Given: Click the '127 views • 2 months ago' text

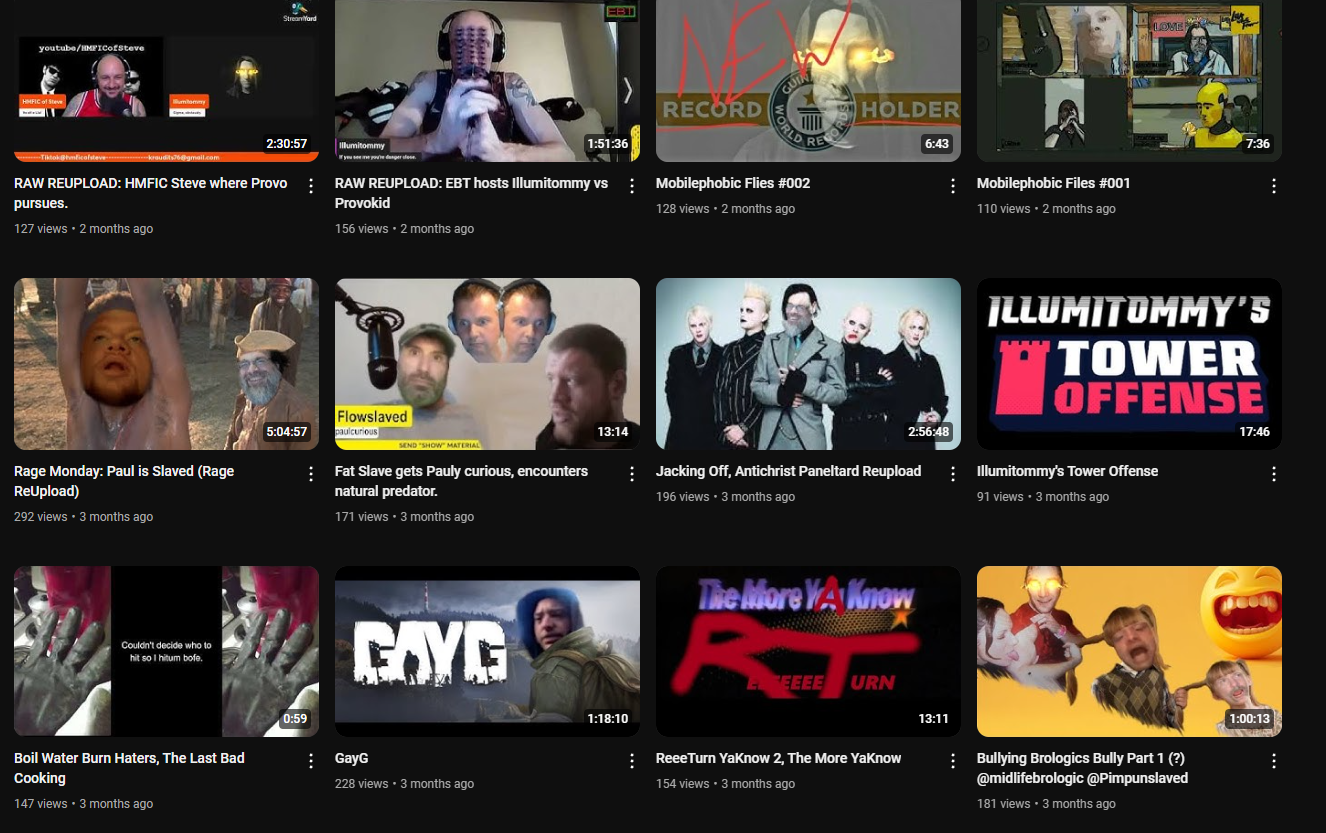Looking at the screenshot, I should point(84,229).
